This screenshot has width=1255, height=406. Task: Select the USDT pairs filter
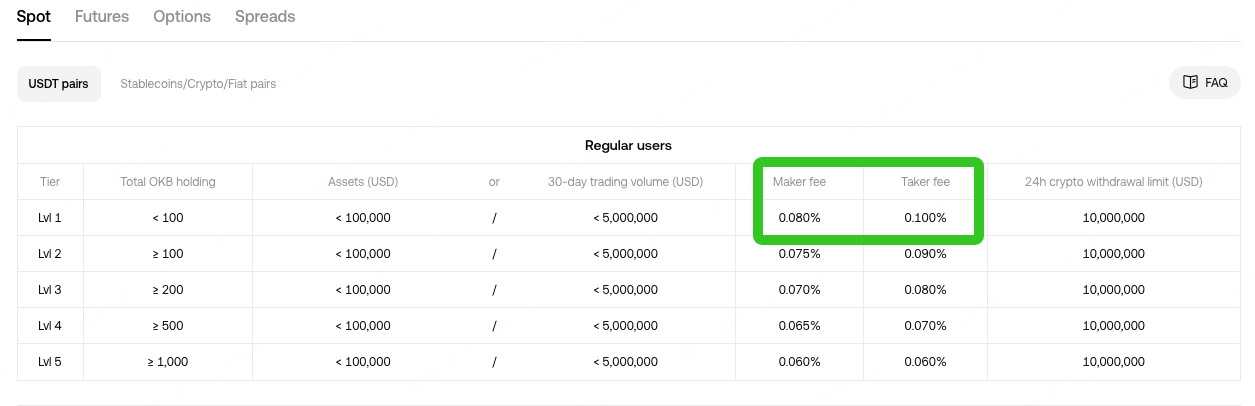tap(59, 84)
